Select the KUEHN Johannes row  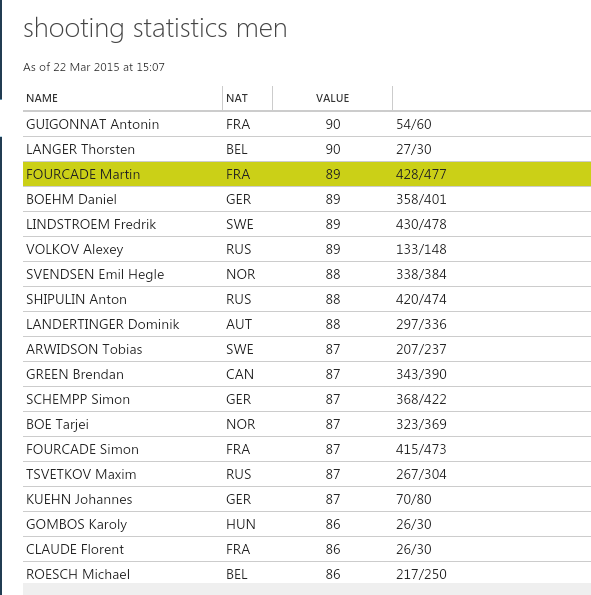coord(307,499)
